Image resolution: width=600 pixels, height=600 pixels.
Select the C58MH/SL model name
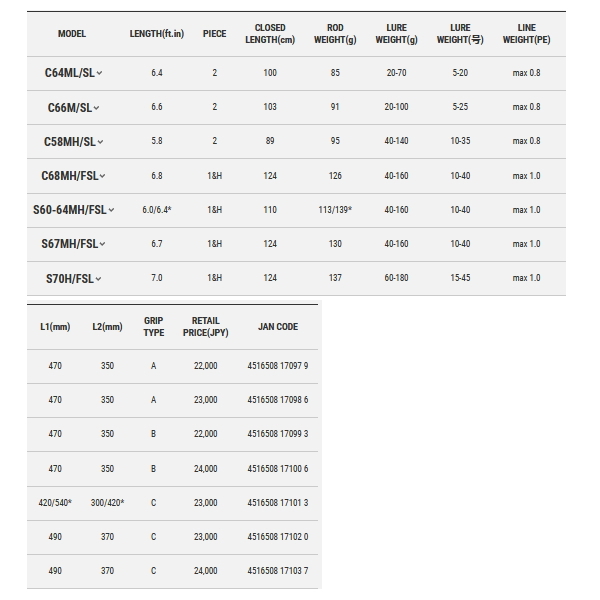70,142
